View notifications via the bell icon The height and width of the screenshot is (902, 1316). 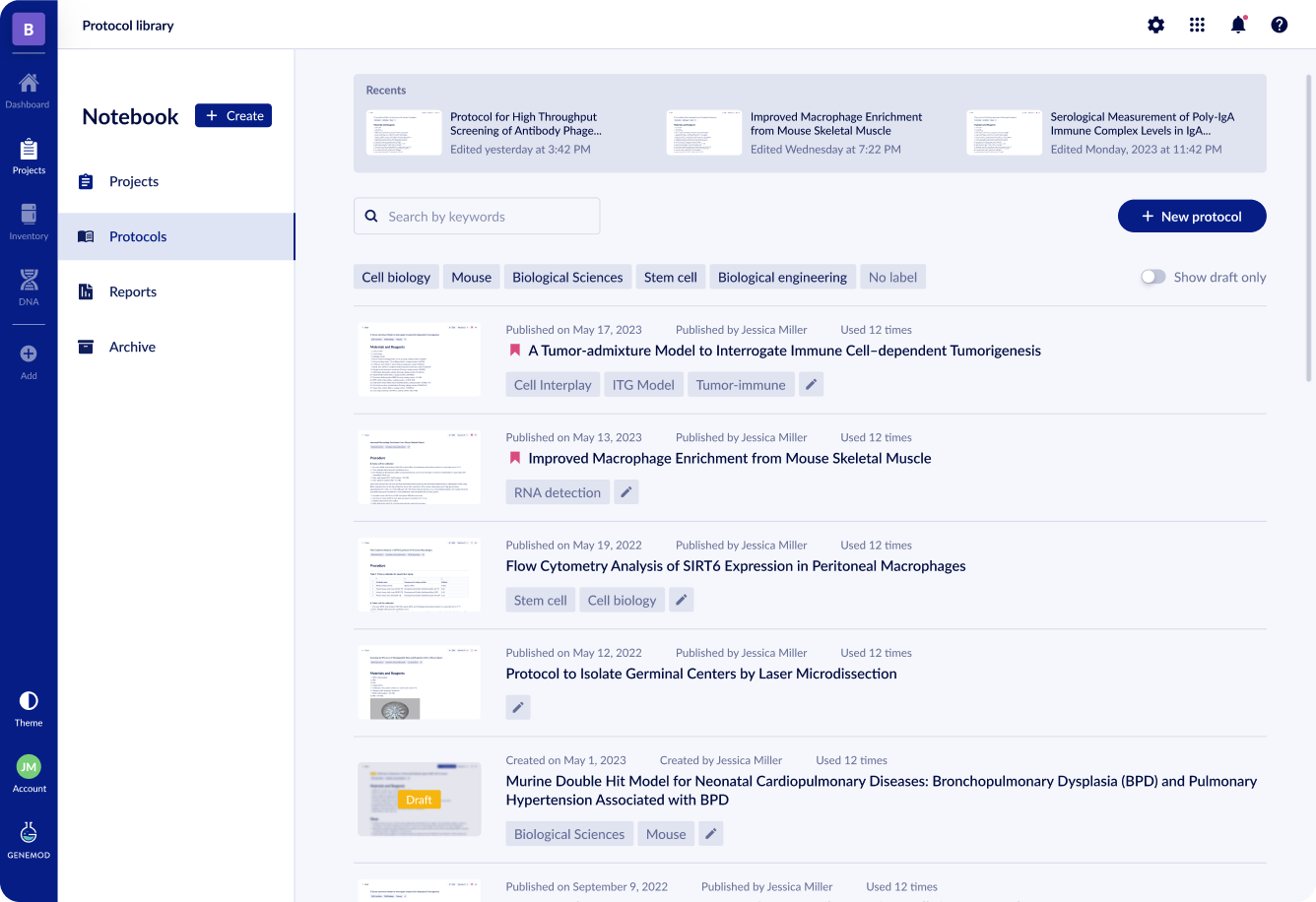tap(1238, 25)
